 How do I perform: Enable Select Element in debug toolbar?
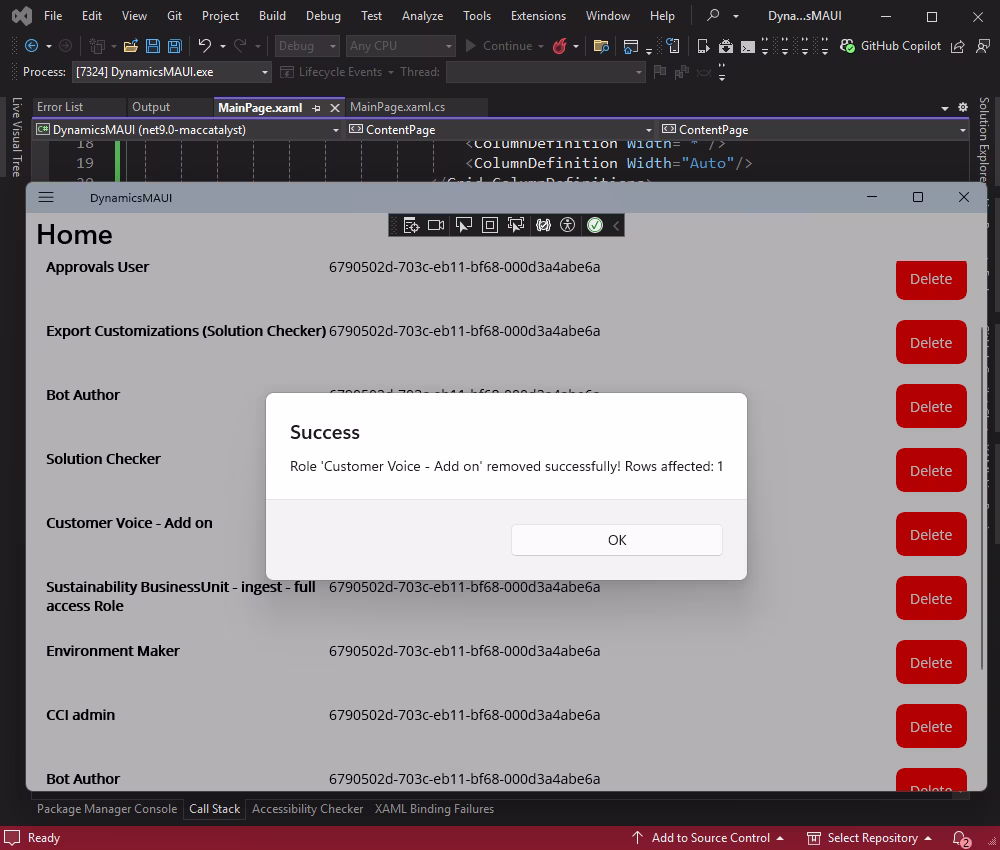tap(464, 225)
